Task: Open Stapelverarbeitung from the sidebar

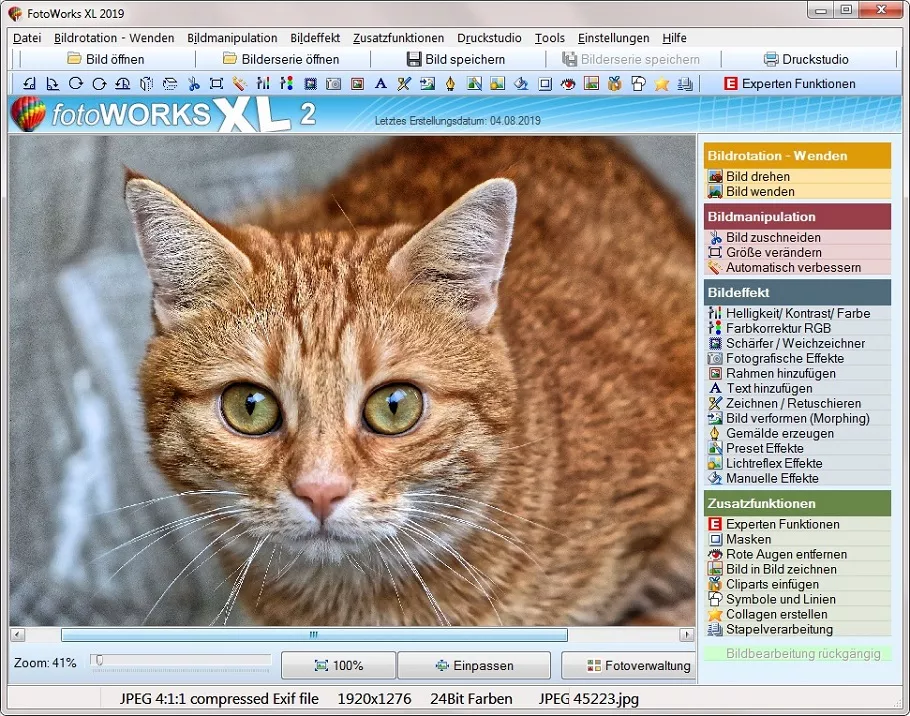Action: click(779, 630)
